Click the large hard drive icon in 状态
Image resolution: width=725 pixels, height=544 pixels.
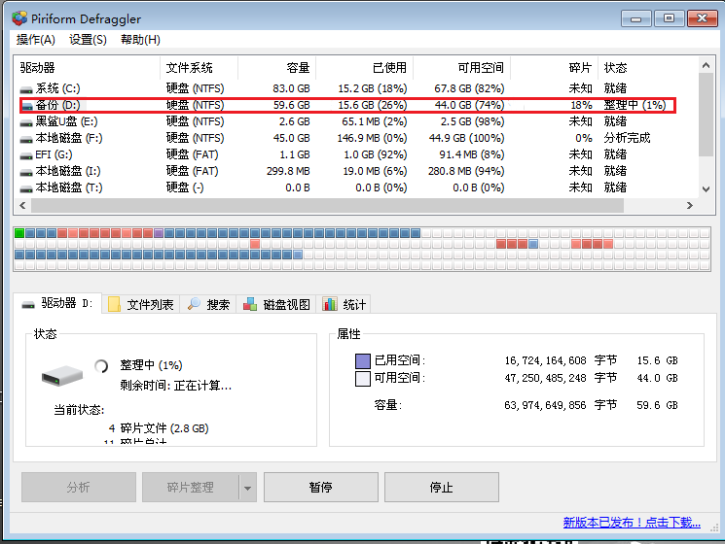pyautogui.click(x=62, y=377)
